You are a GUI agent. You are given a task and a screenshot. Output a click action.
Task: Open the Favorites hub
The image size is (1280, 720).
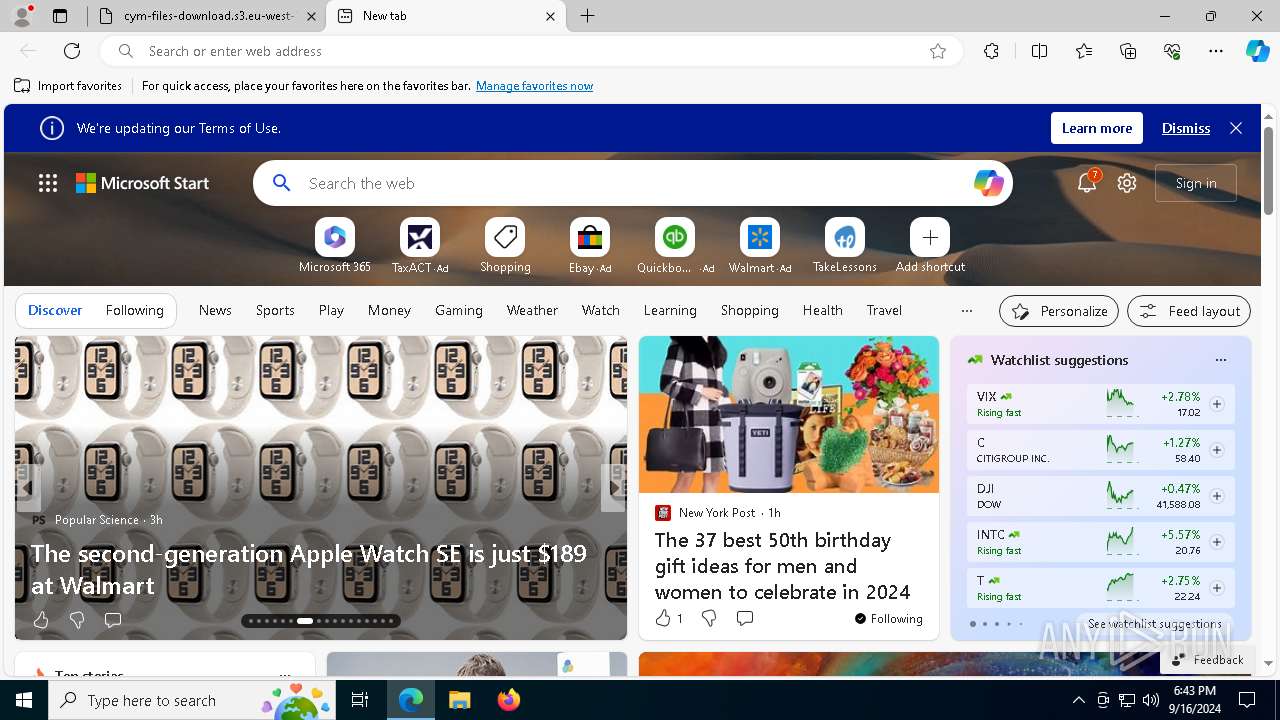(x=1084, y=51)
